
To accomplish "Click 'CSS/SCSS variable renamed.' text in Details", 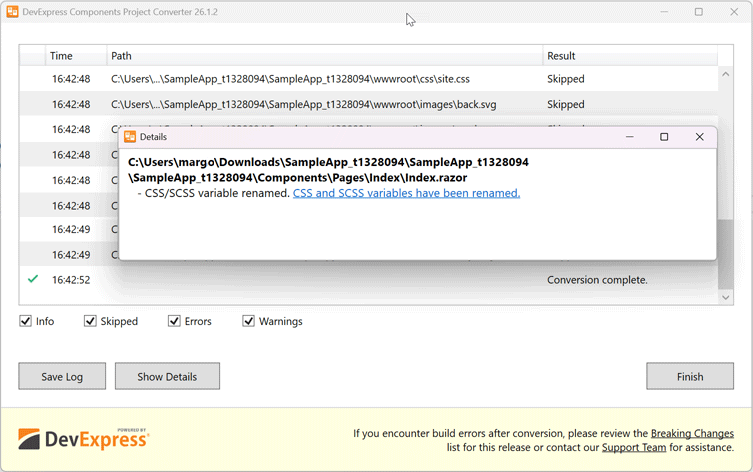I will [217, 193].
